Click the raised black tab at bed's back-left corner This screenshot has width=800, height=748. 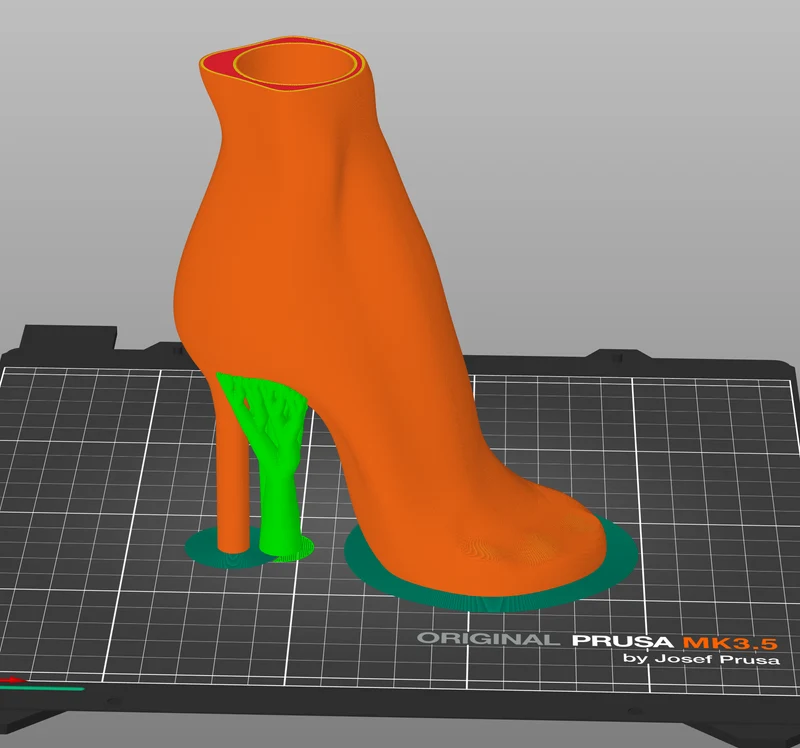[x=70, y=337]
